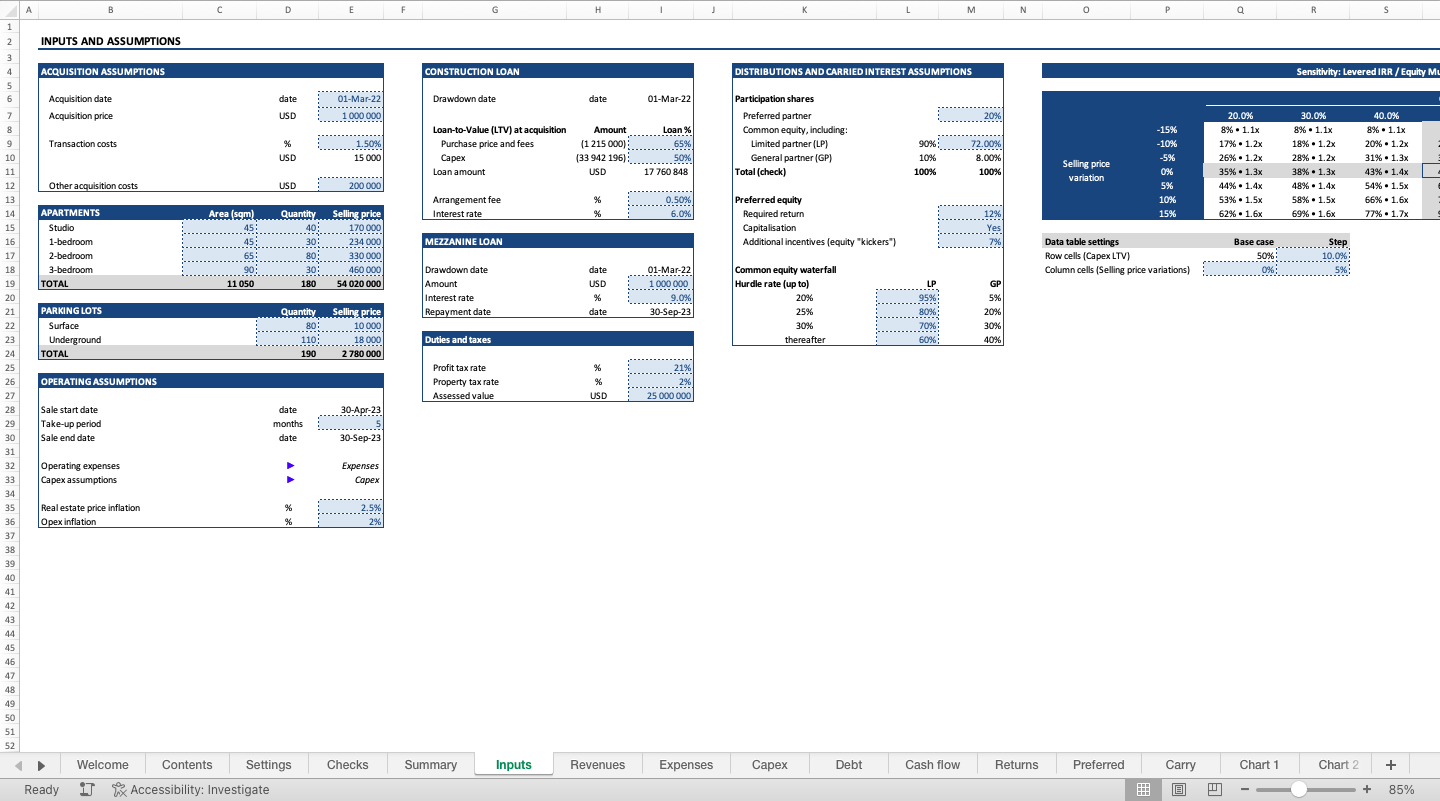Select the acquisition date cell 01-Mar-22
The image size is (1440, 801).
(x=351, y=99)
